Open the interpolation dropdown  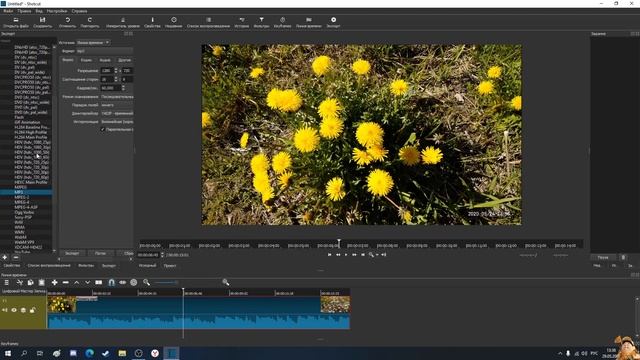click(117, 122)
